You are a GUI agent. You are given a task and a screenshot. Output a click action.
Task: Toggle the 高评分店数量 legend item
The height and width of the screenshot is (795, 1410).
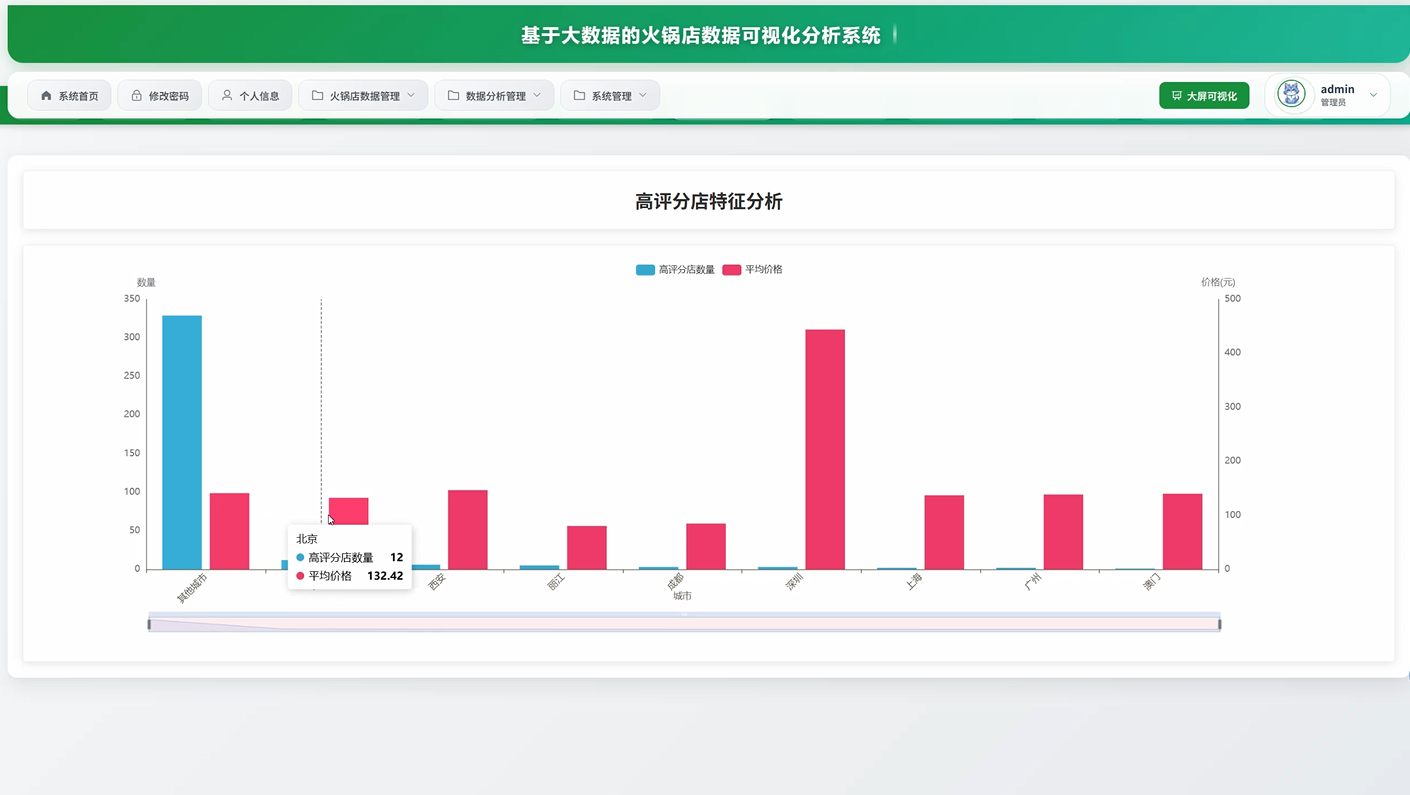pyautogui.click(x=676, y=270)
